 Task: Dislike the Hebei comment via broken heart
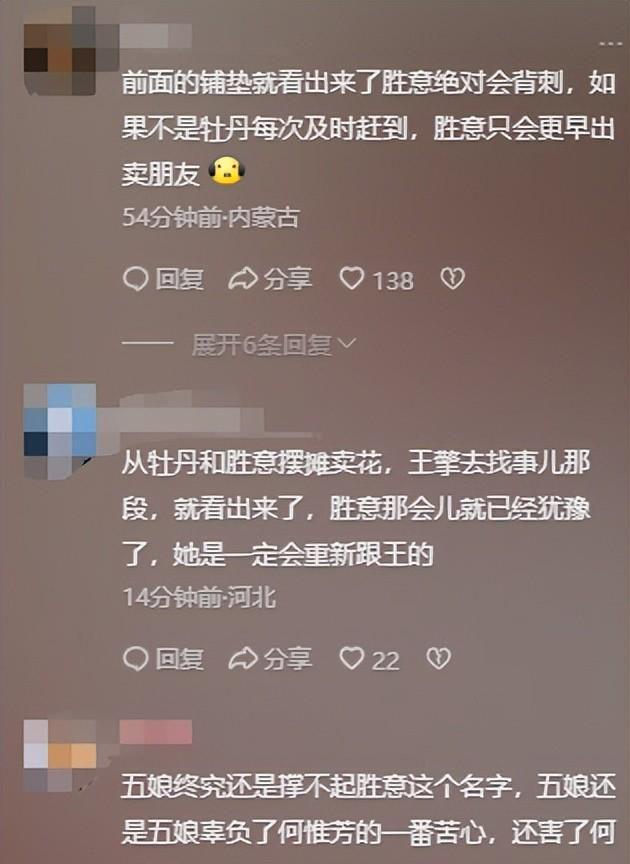click(439, 658)
